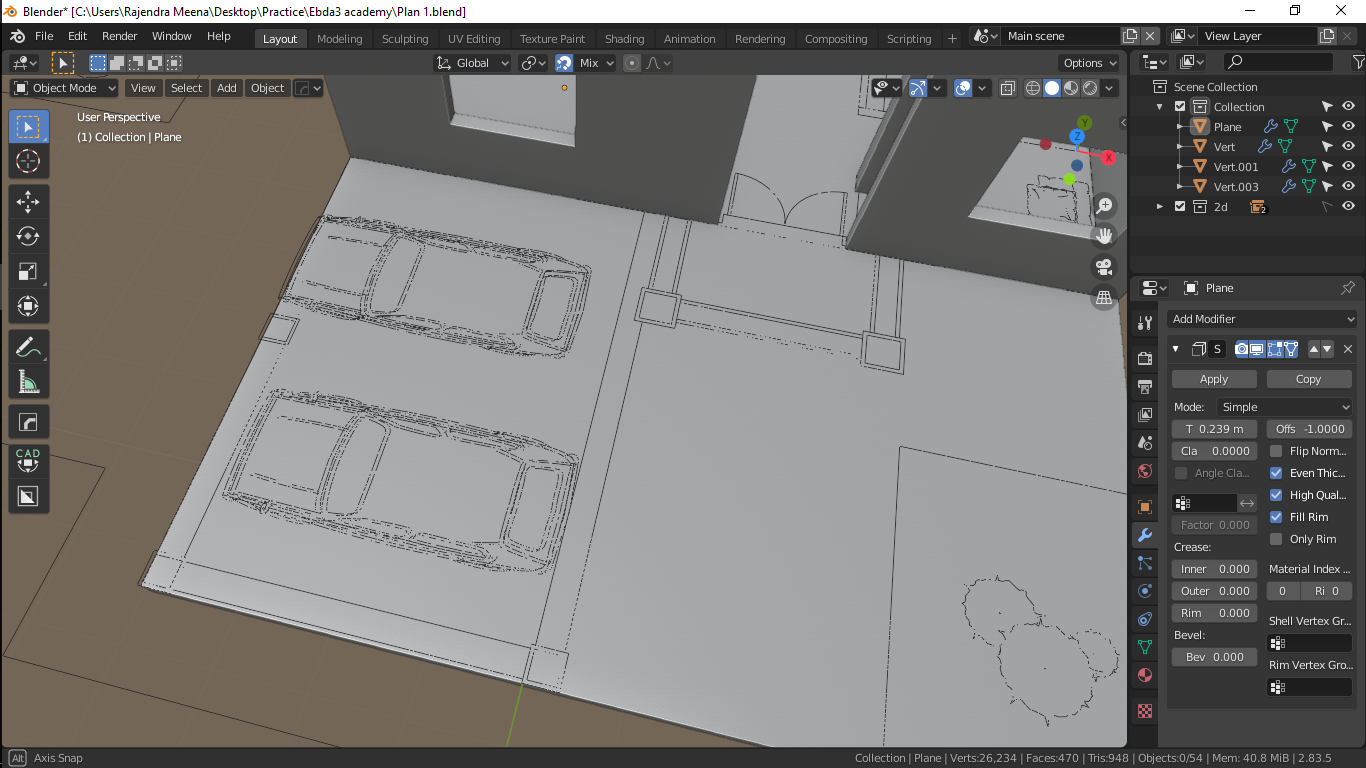Activate the Transform tool

(x=28, y=307)
